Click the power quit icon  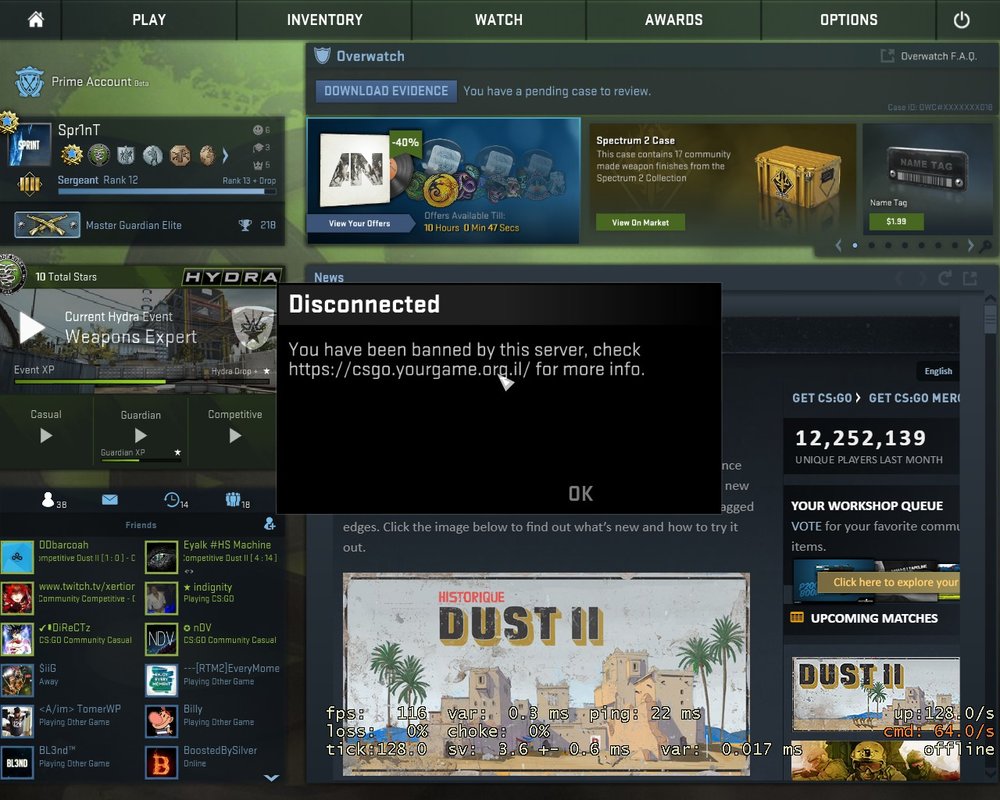961,20
